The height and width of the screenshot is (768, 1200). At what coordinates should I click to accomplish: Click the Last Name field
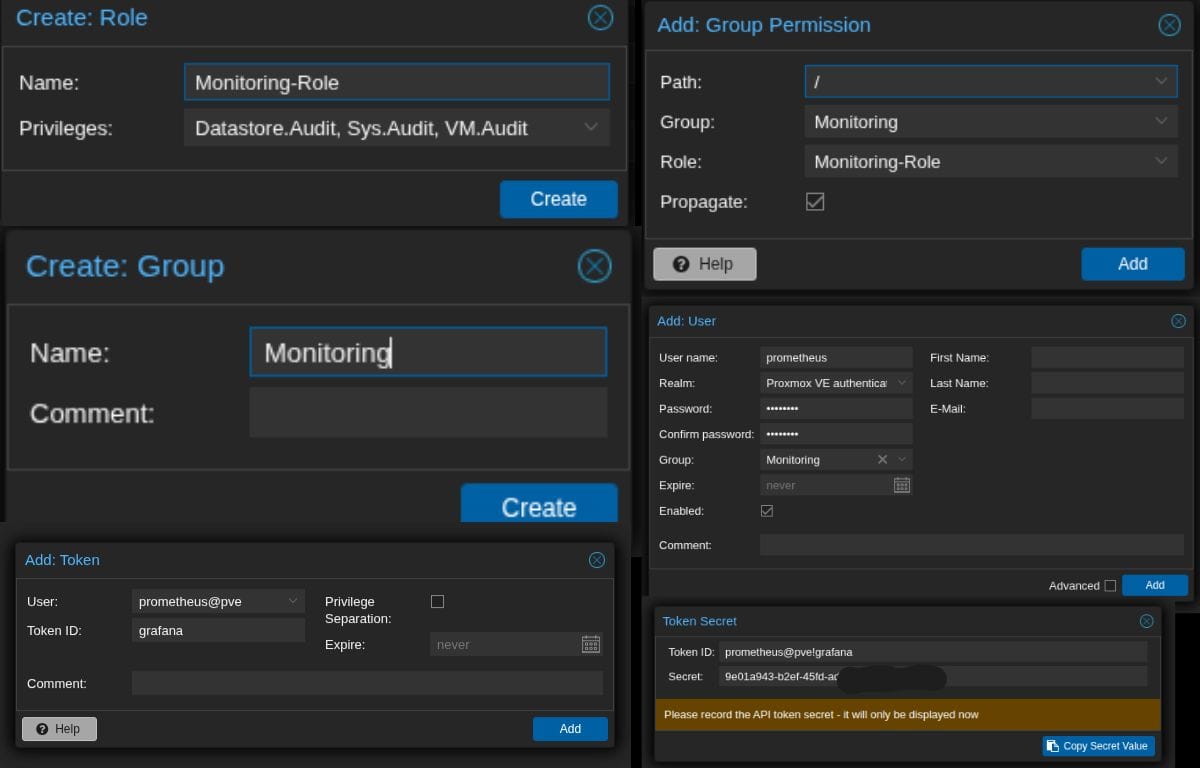(1107, 383)
